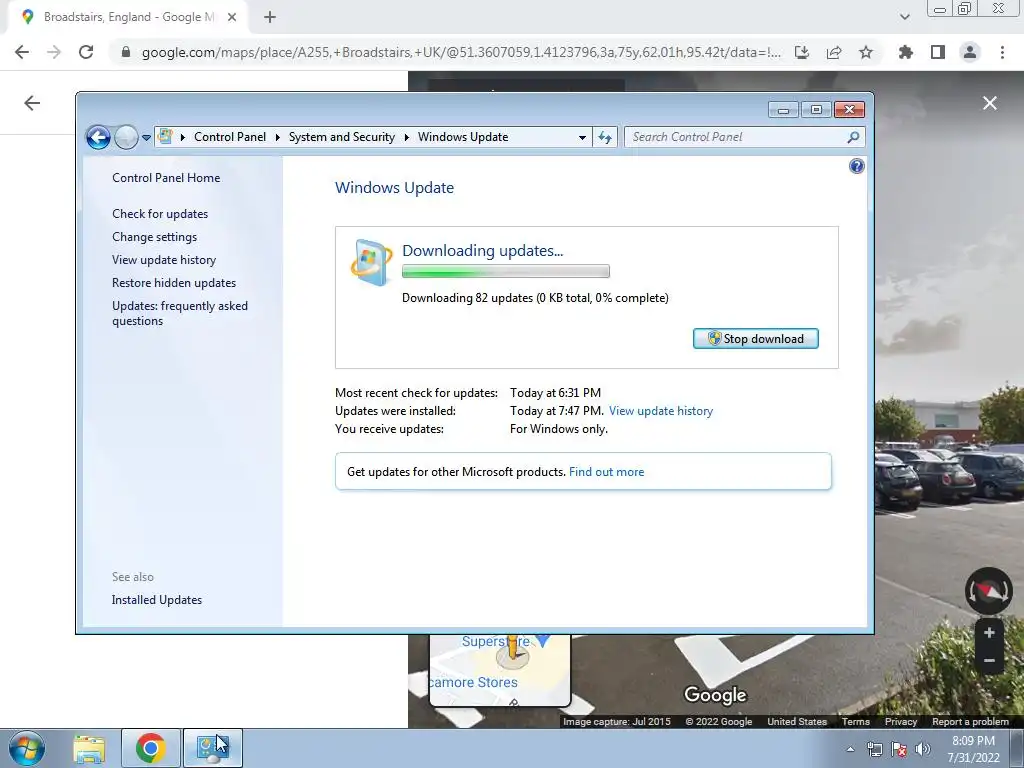Close Street View with X
The width and height of the screenshot is (1024, 768).
pyautogui.click(x=990, y=103)
